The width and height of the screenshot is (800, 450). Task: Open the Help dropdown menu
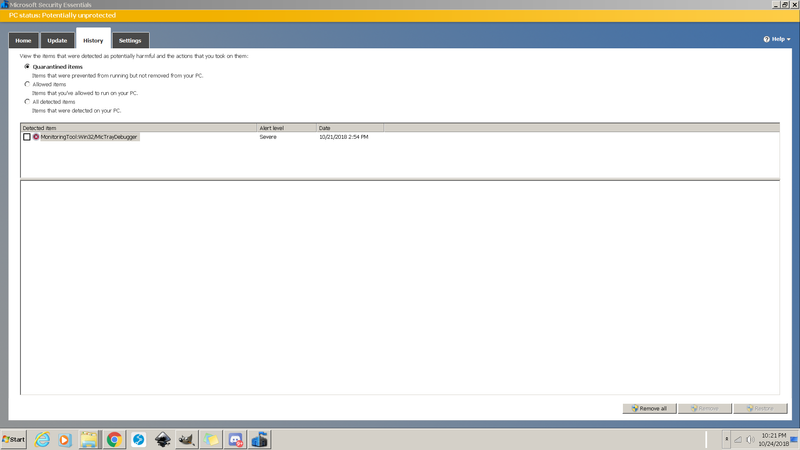777,39
